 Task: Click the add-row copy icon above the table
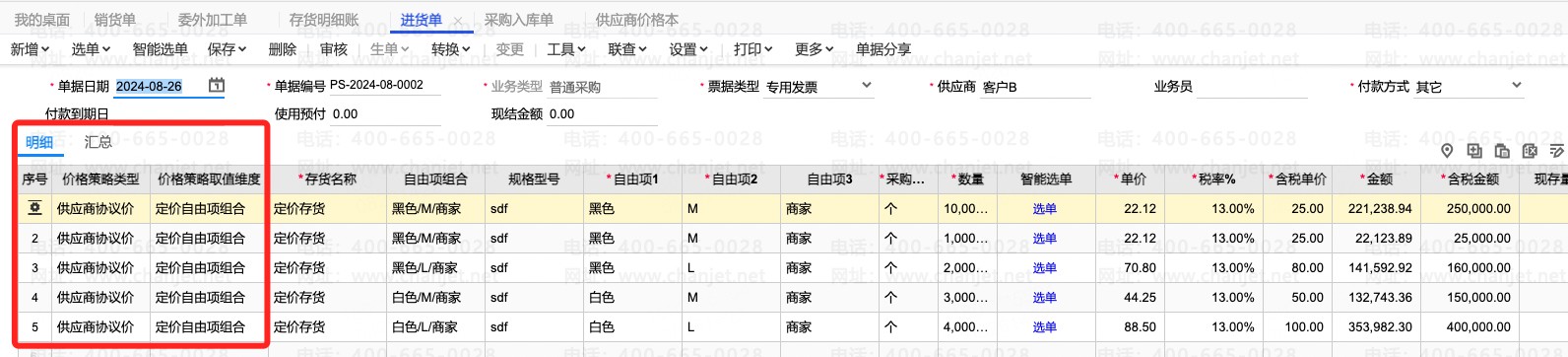pyautogui.click(x=1474, y=151)
